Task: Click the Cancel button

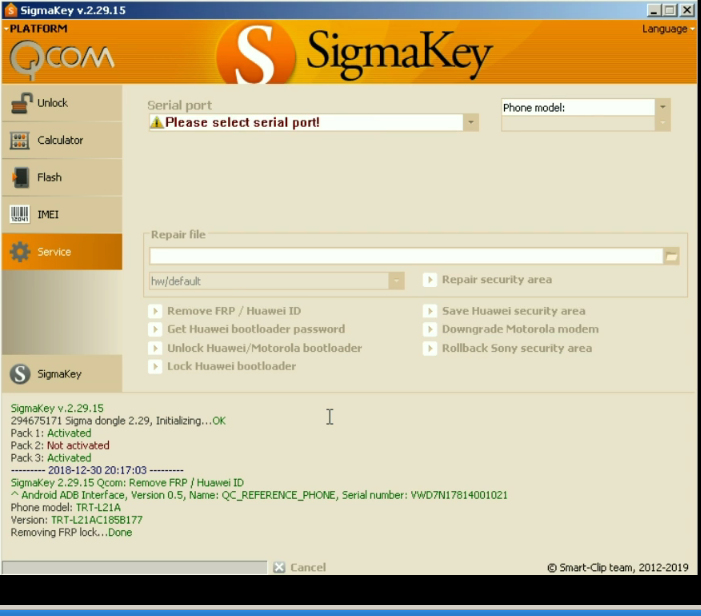Action: point(300,567)
